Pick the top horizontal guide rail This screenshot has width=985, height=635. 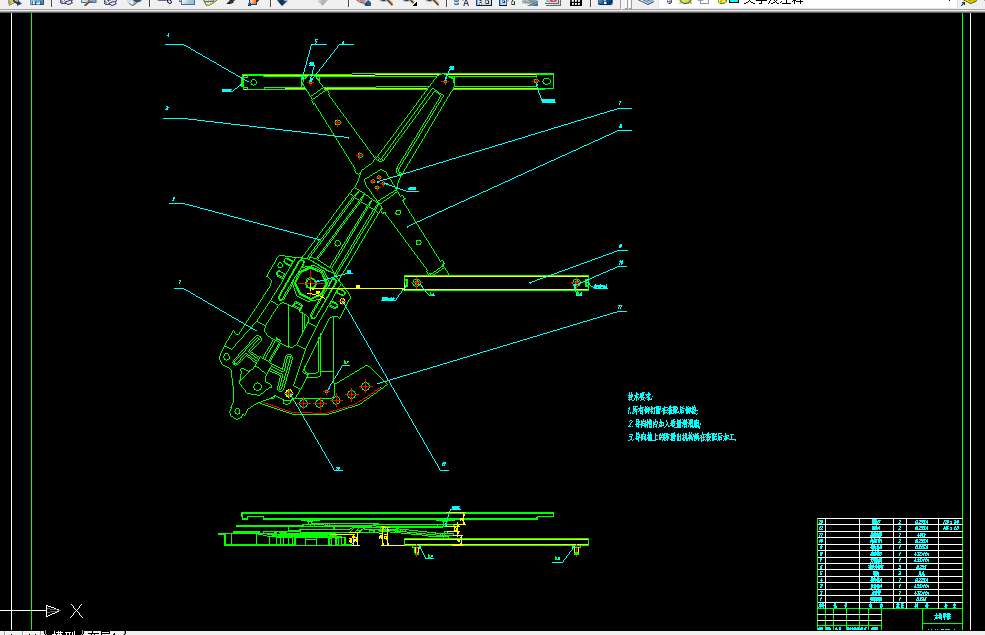click(398, 82)
